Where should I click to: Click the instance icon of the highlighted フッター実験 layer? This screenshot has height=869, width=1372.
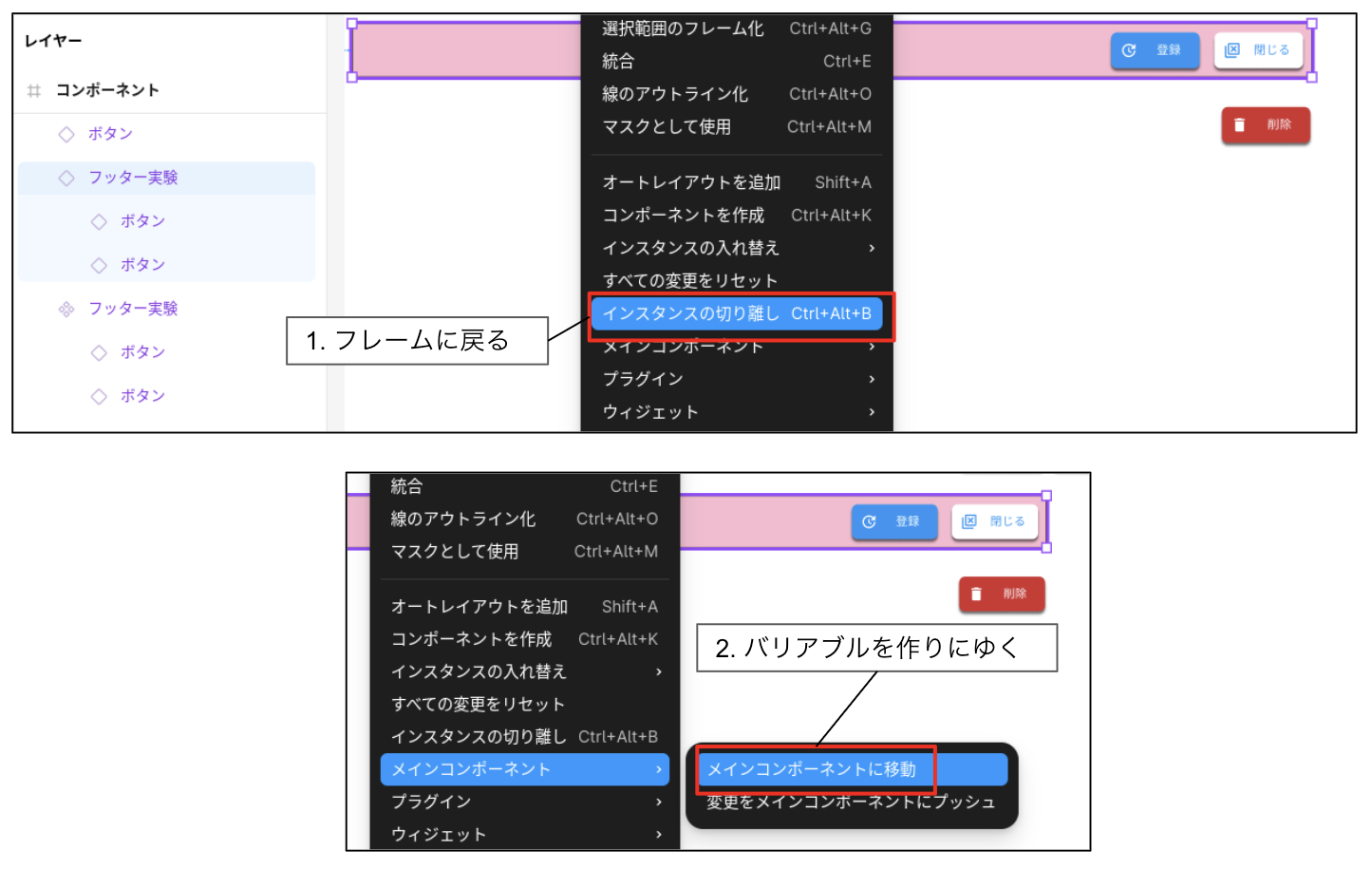[66, 179]
